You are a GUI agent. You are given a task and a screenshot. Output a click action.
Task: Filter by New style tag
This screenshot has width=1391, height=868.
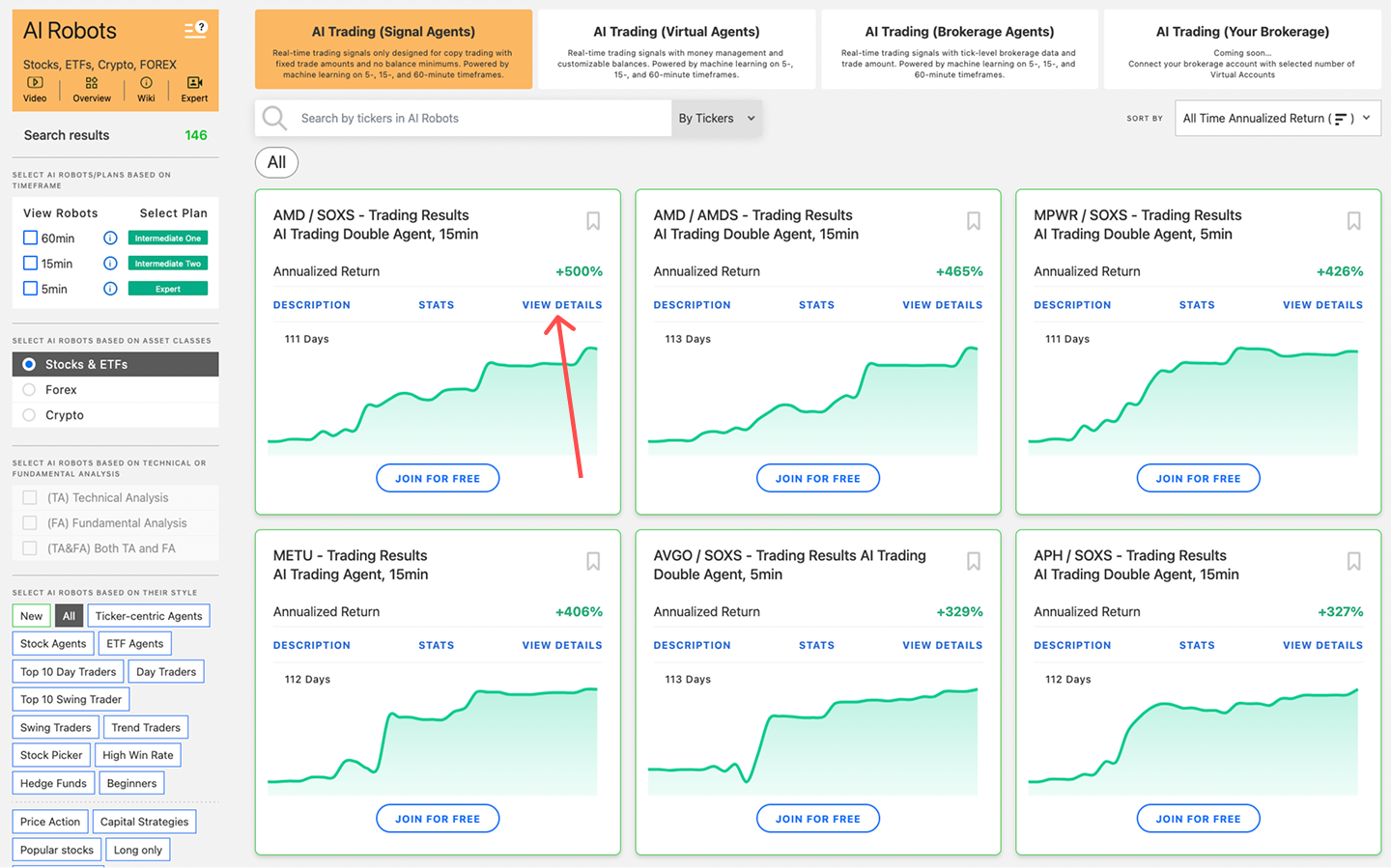point(32,616)
